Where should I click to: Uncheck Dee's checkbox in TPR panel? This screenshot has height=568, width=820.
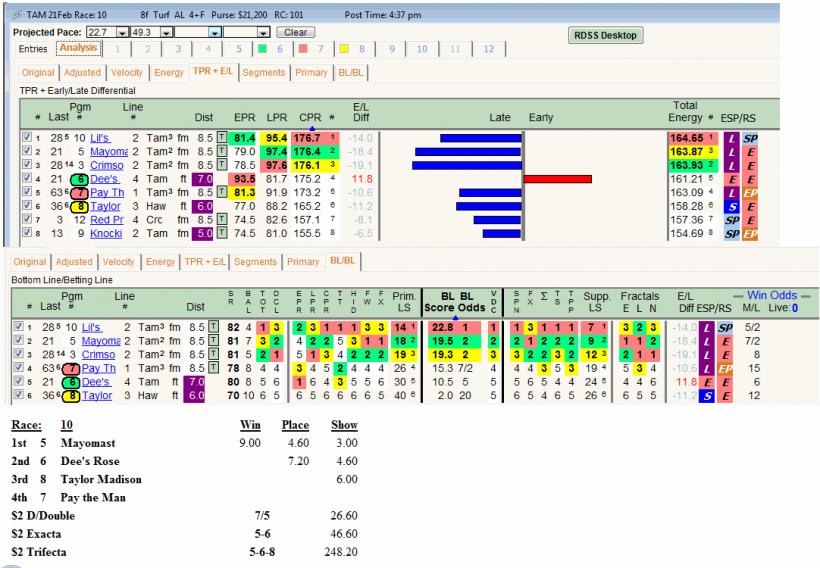pos(27,178)
